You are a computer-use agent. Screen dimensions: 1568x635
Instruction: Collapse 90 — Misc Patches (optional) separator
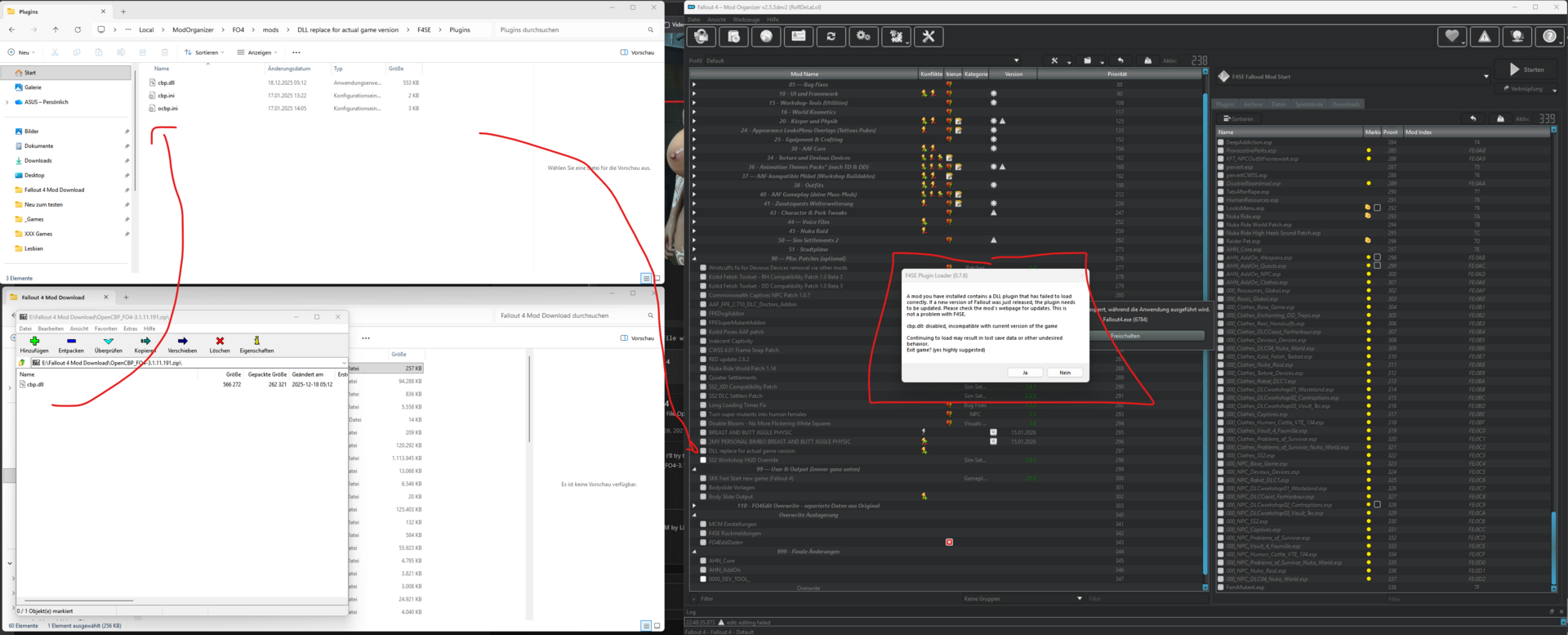click(x=694, y=258)
